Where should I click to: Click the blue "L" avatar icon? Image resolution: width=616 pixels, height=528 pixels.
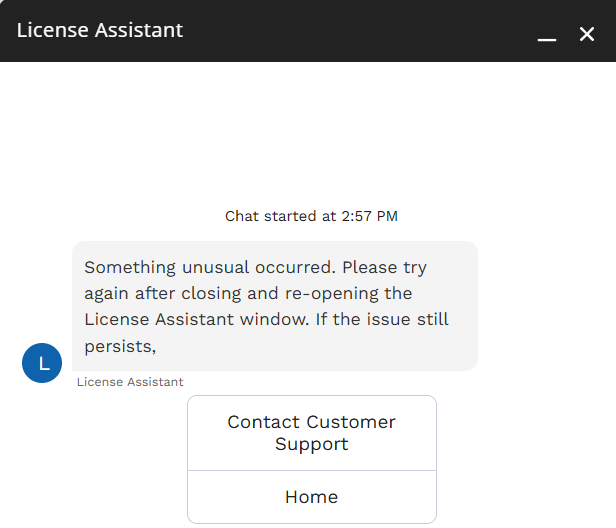point(42,363)
